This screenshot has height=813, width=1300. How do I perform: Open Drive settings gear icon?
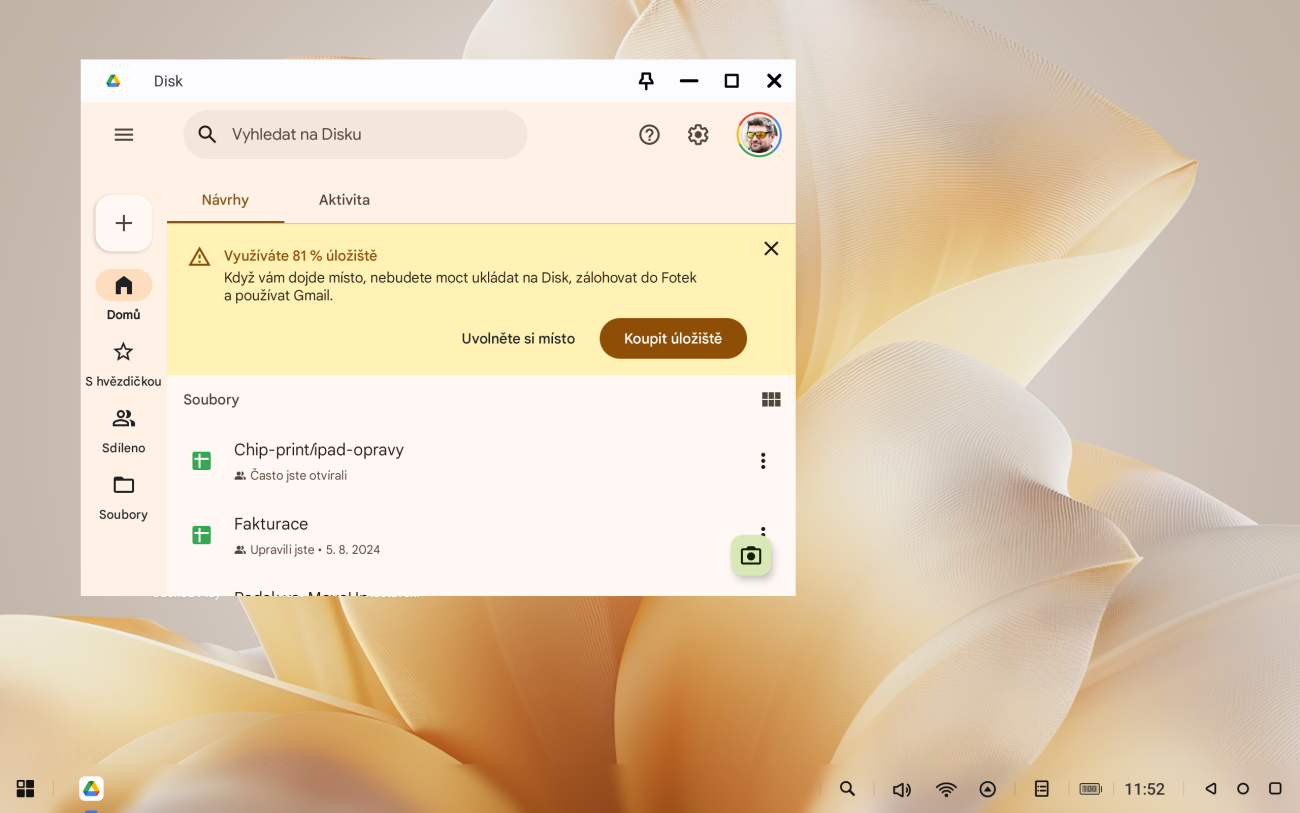(x=698, y=134)
